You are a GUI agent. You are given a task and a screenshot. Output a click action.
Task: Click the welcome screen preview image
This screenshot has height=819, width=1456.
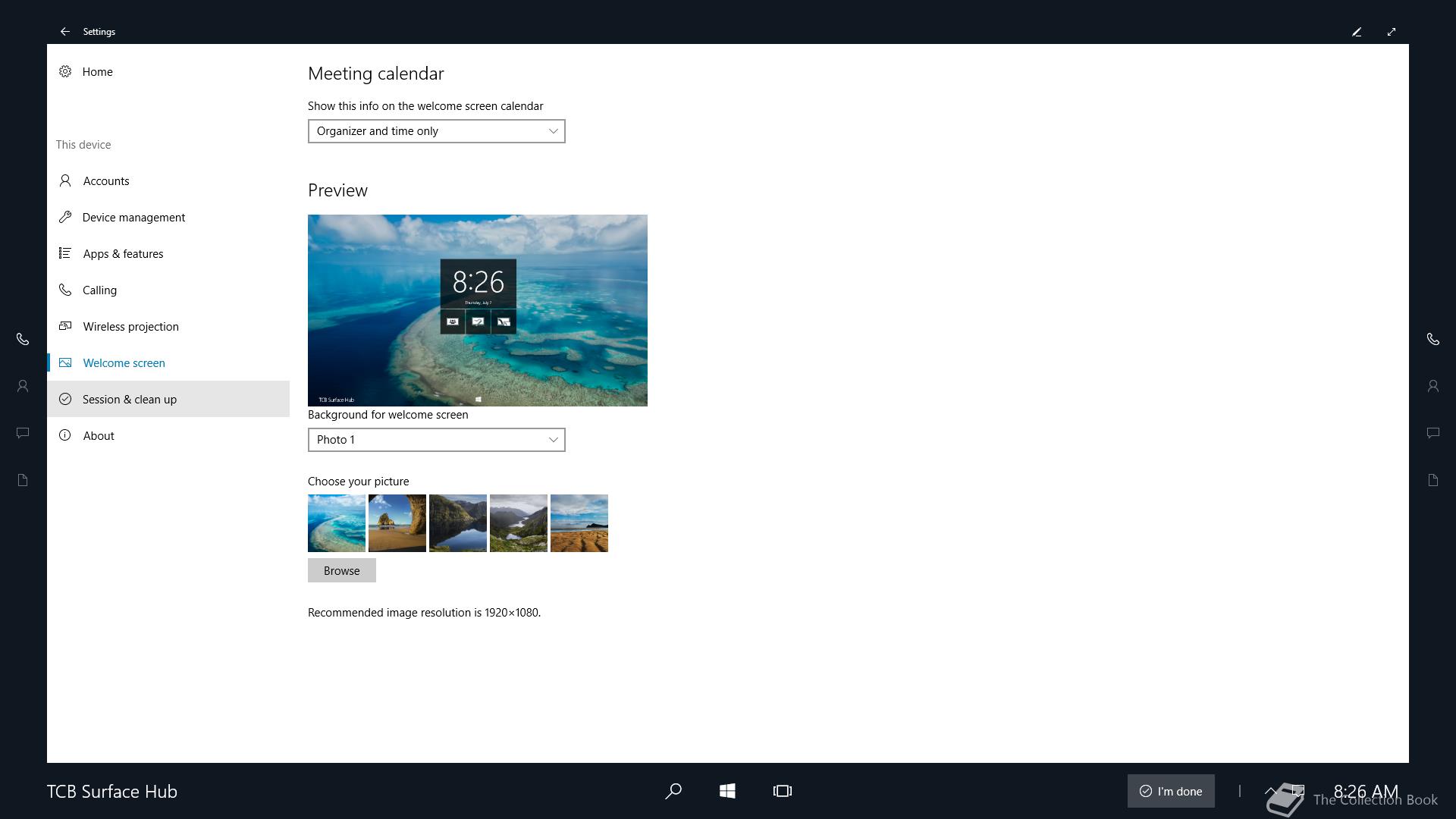coord(478,310)
